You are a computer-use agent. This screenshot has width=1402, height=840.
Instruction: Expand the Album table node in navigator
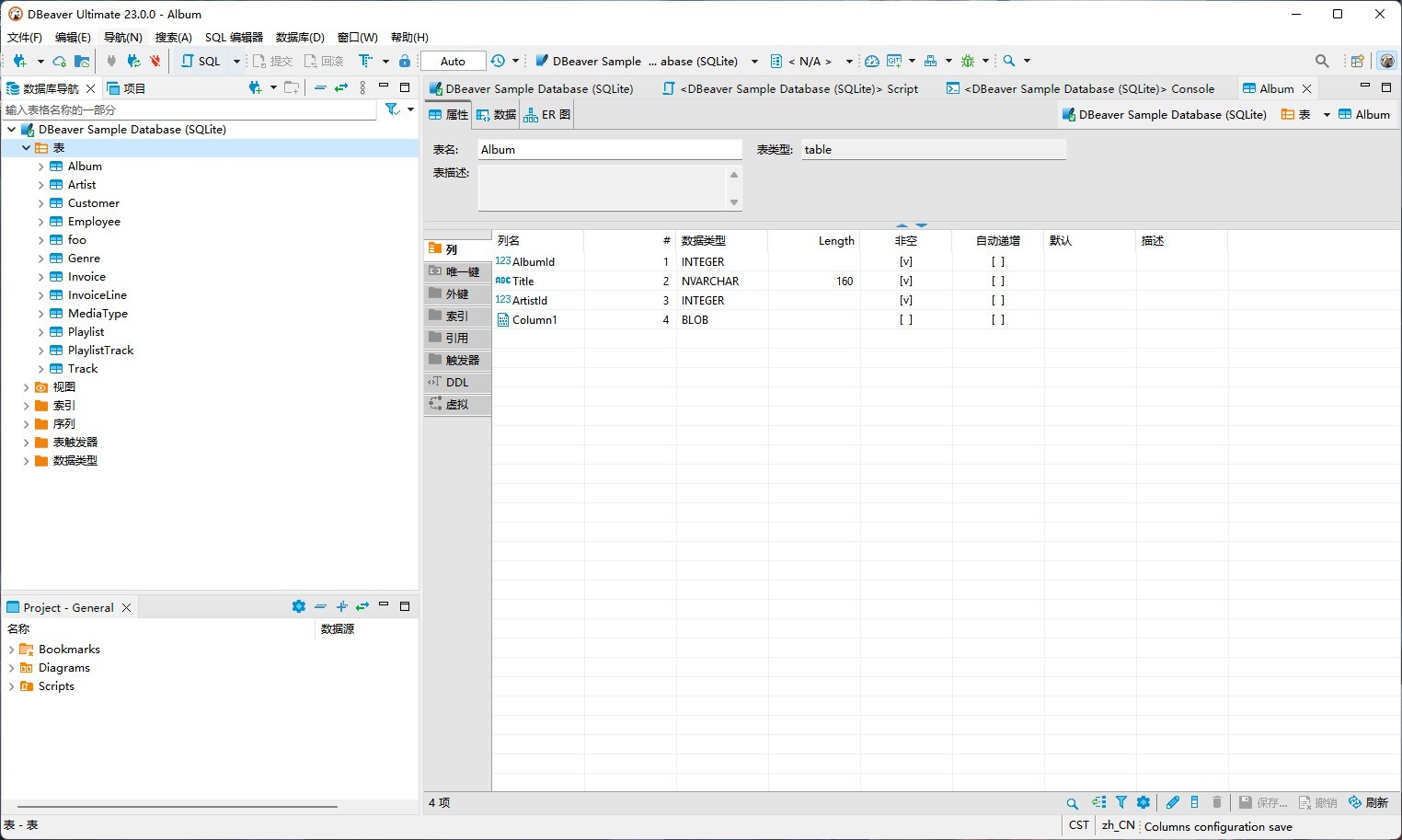pos(40,167)
